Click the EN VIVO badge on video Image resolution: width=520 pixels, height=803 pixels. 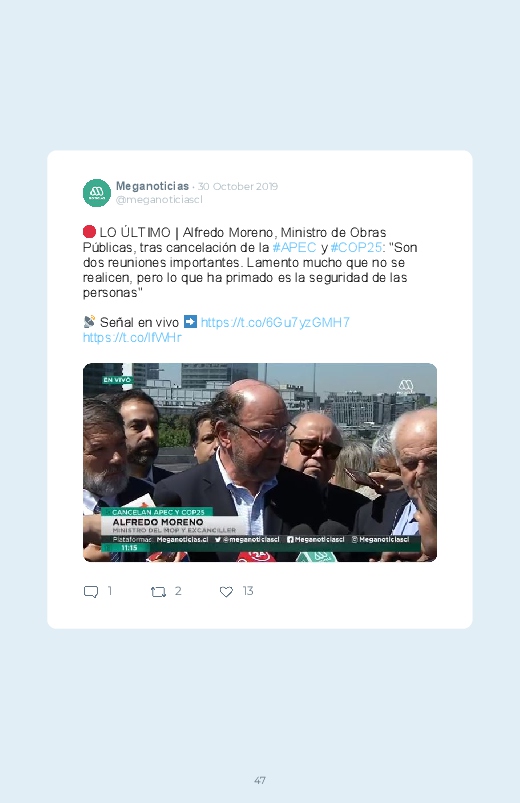tap(117, 380)
